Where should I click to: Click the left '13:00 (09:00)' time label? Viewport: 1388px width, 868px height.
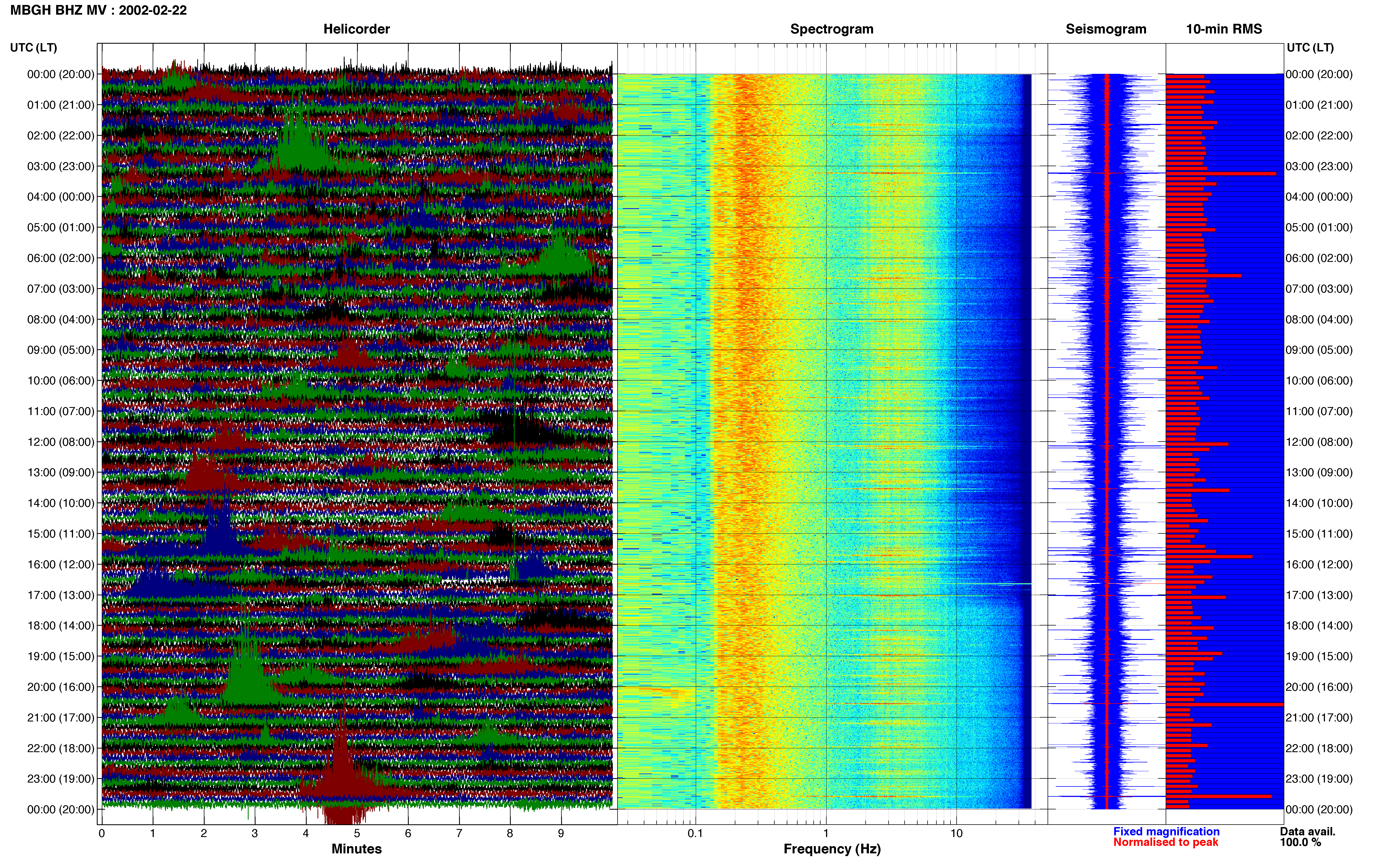(x=61, y=473)
